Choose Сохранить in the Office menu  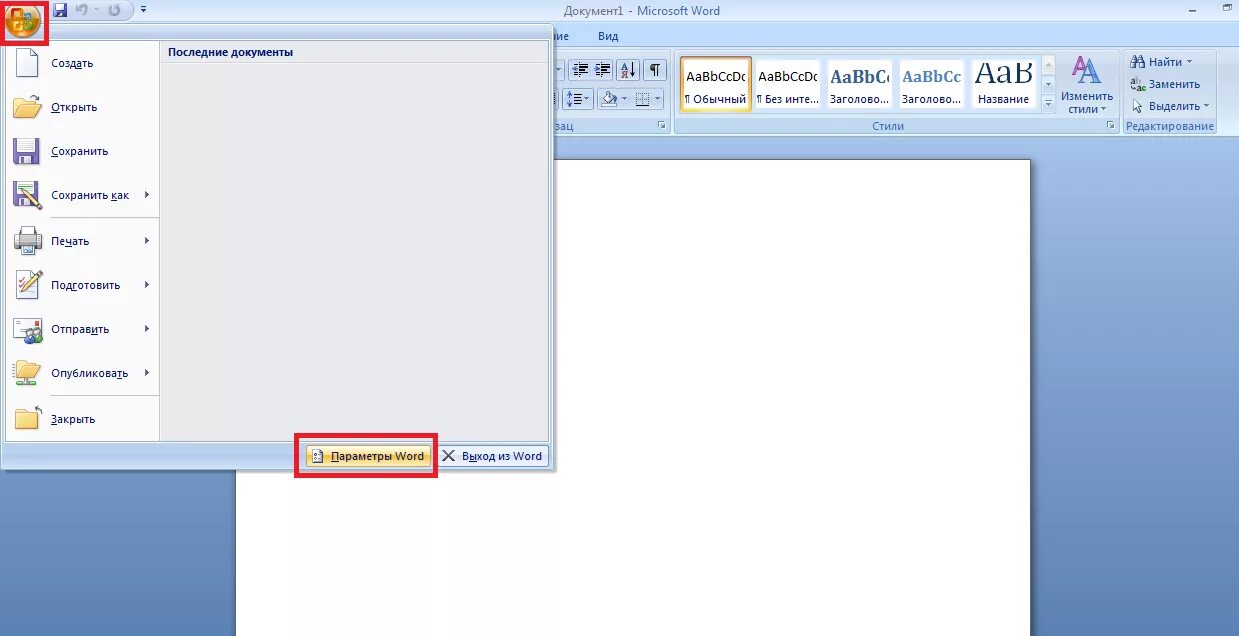(x=82, y=151)
